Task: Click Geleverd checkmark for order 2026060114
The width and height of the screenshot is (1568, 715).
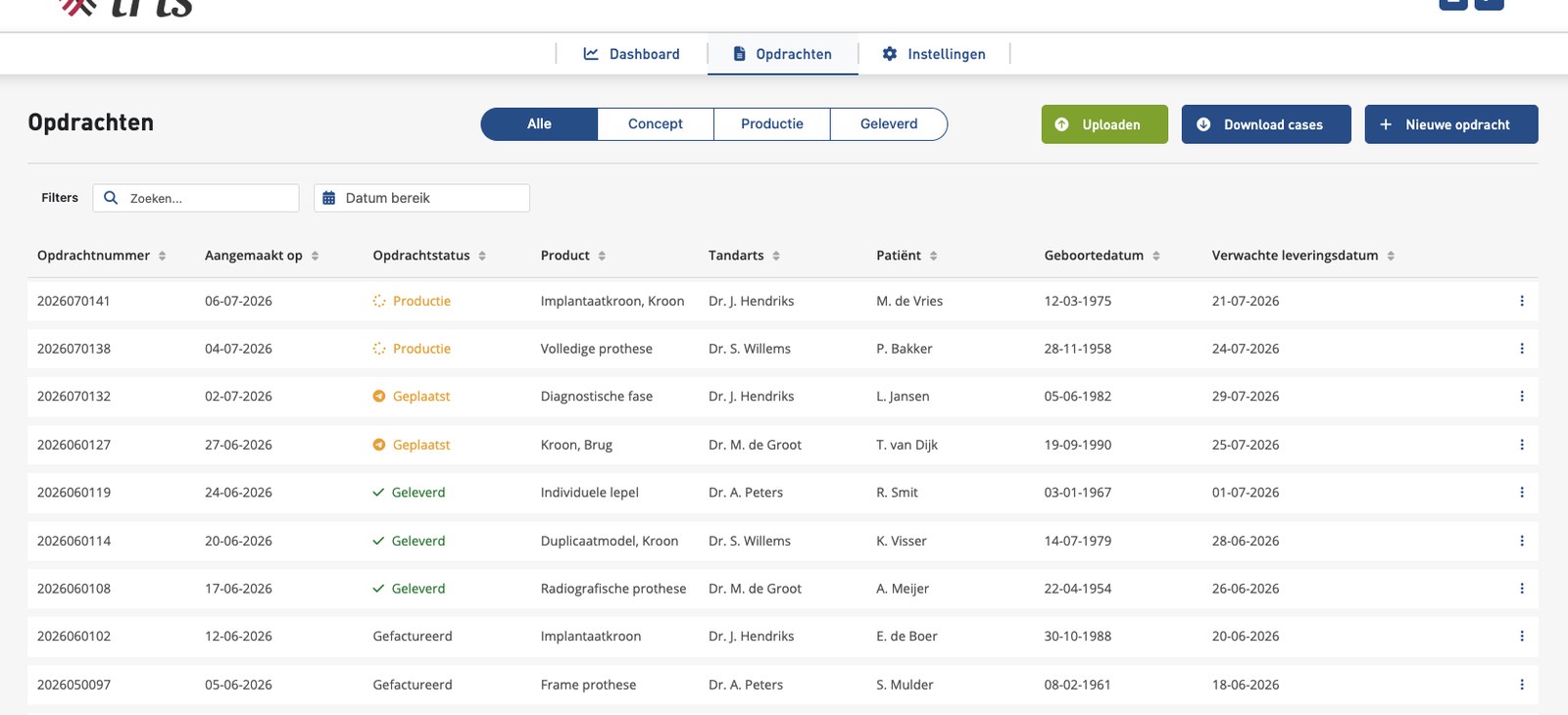Action: pos(378,541)
